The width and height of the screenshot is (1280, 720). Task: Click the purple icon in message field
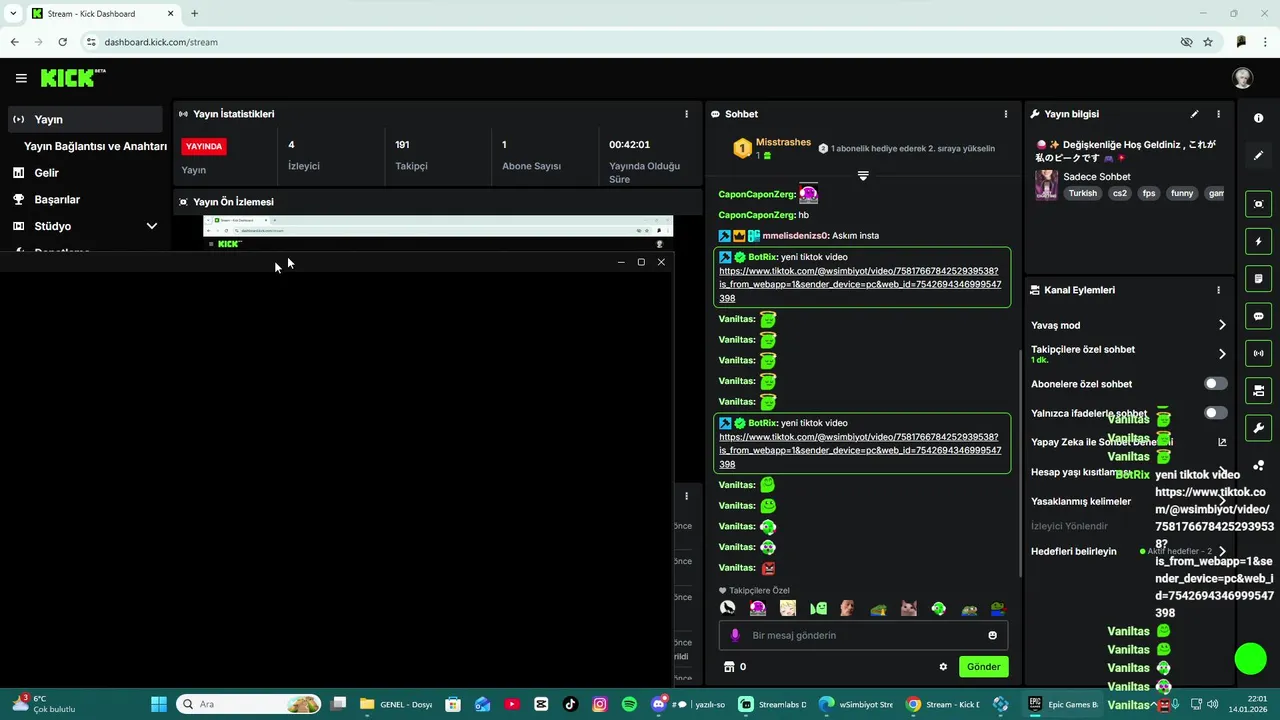[736, 635]
